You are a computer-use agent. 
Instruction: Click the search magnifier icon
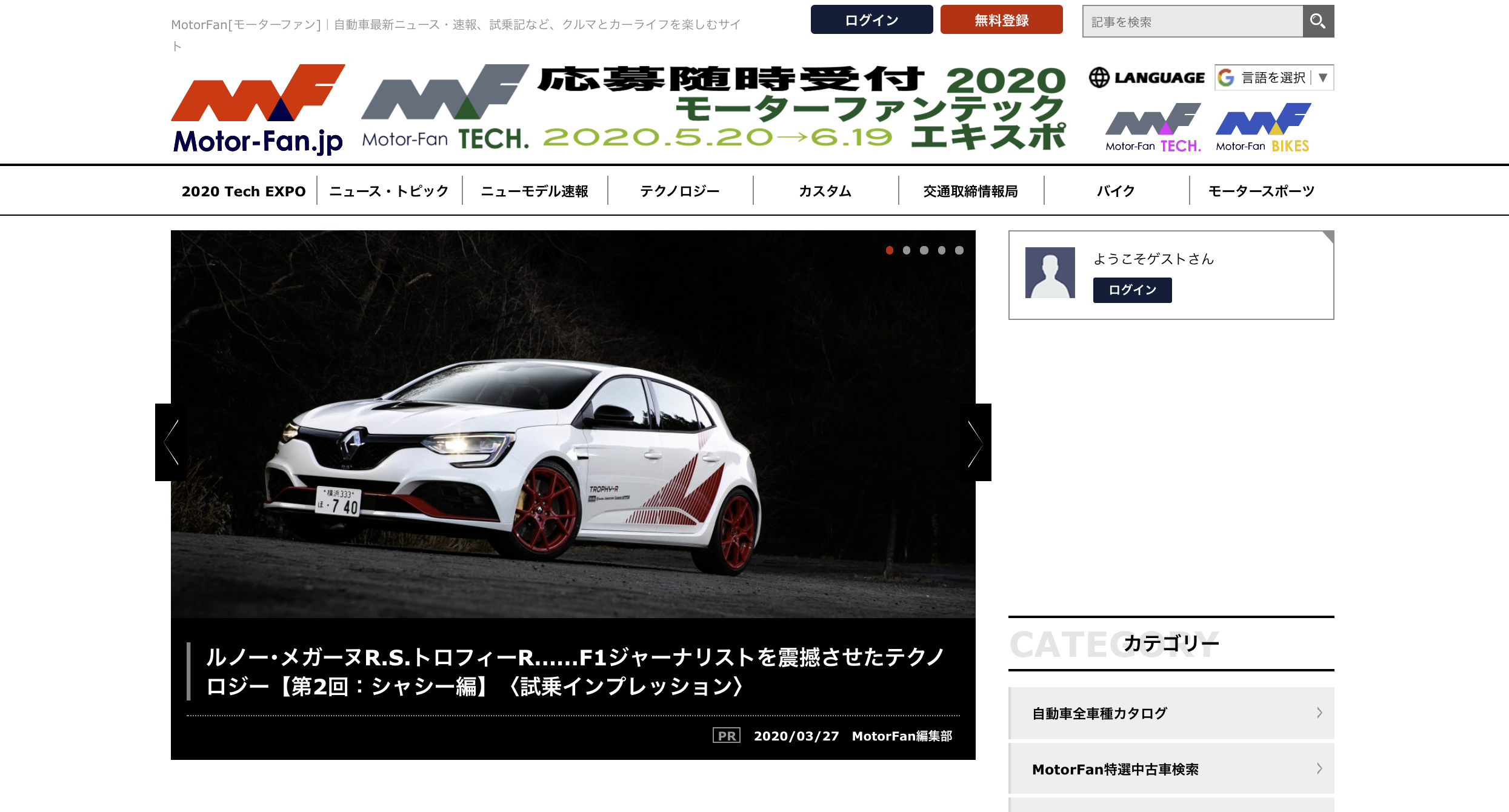[x=1318, y=21]
